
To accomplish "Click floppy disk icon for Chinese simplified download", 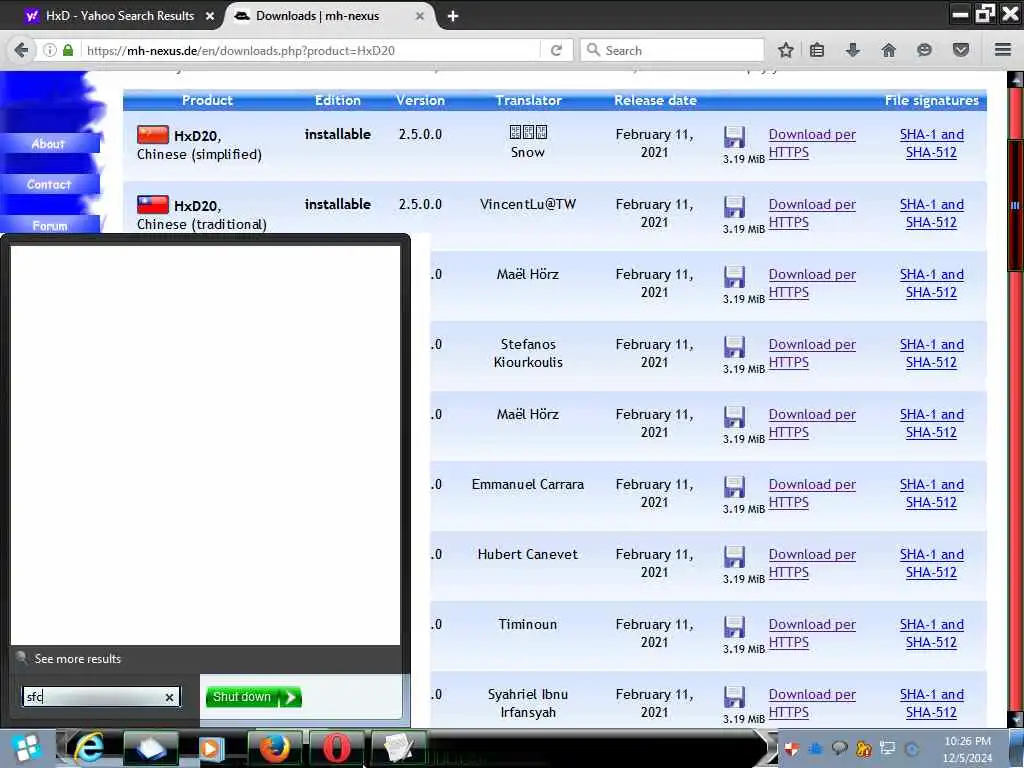I will point(734,137).
